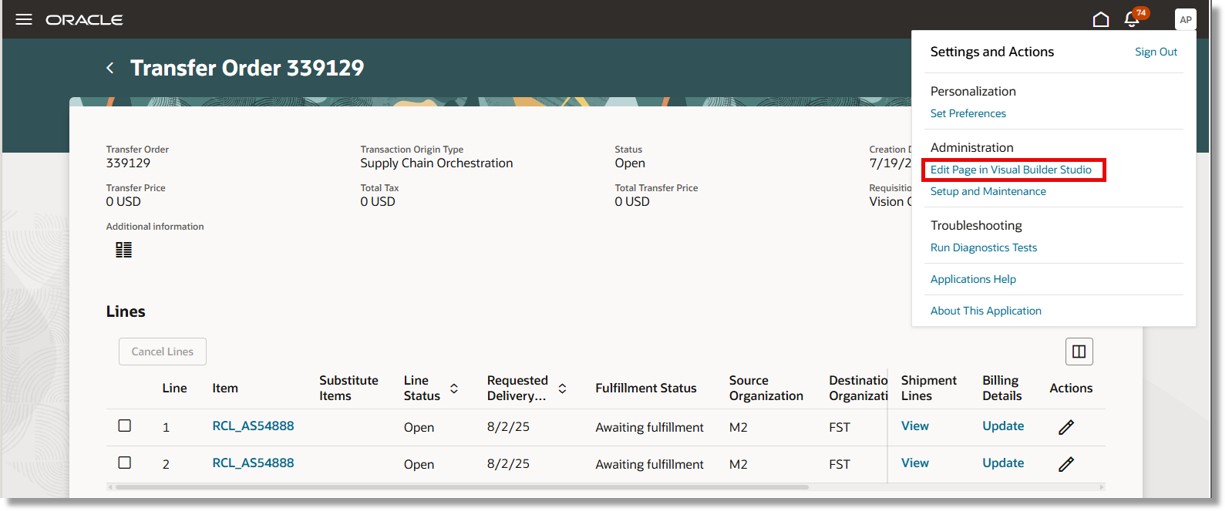1225x511 pixels.
Task: Click line 1 Line Status Open
Action: (x=419, y=428)
